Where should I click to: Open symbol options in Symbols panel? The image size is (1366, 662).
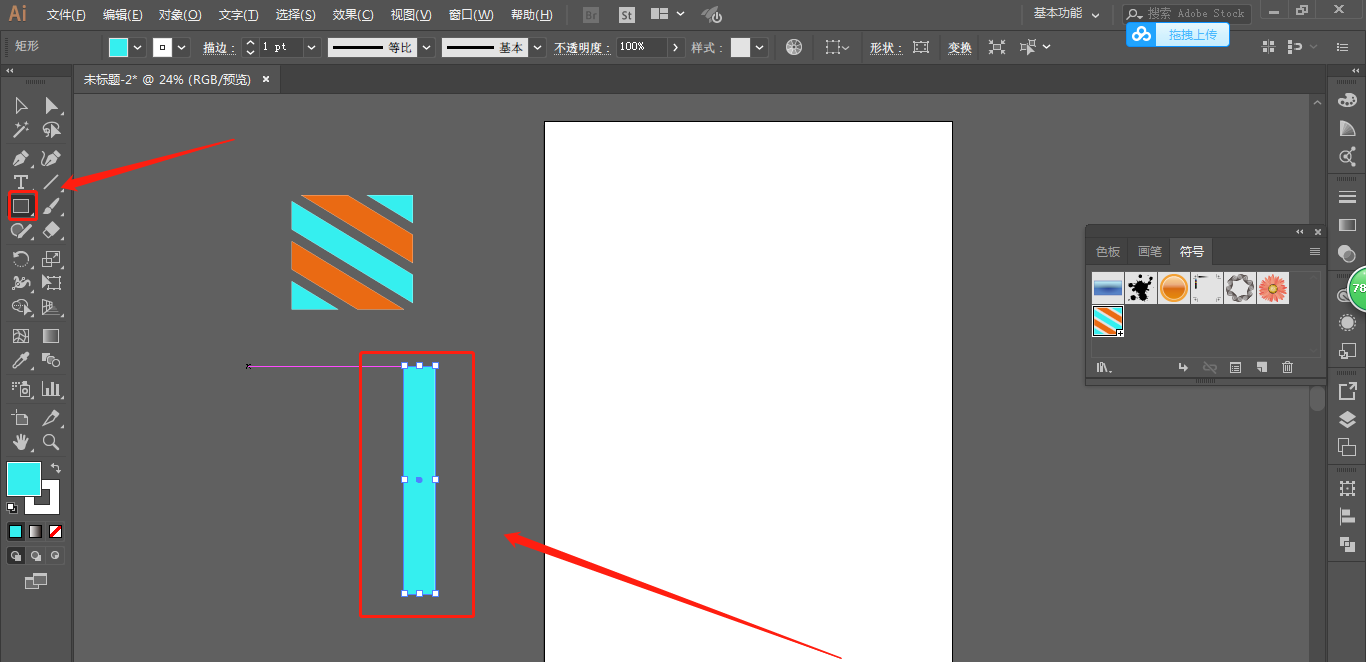pyautogui.click(x=1235, y=368)
